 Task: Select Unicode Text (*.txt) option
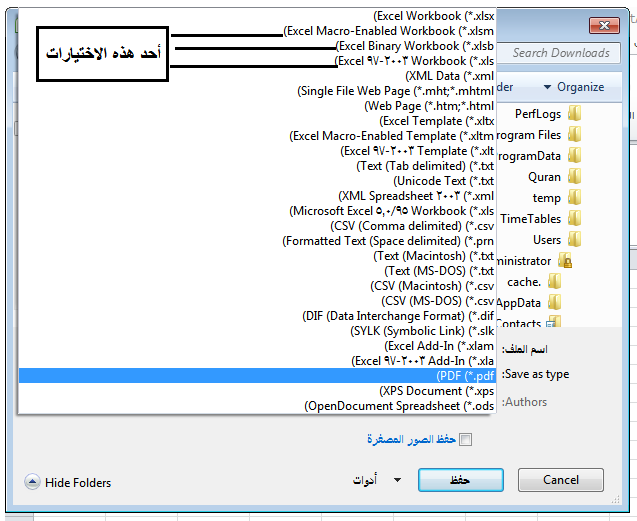coord(257,181)
